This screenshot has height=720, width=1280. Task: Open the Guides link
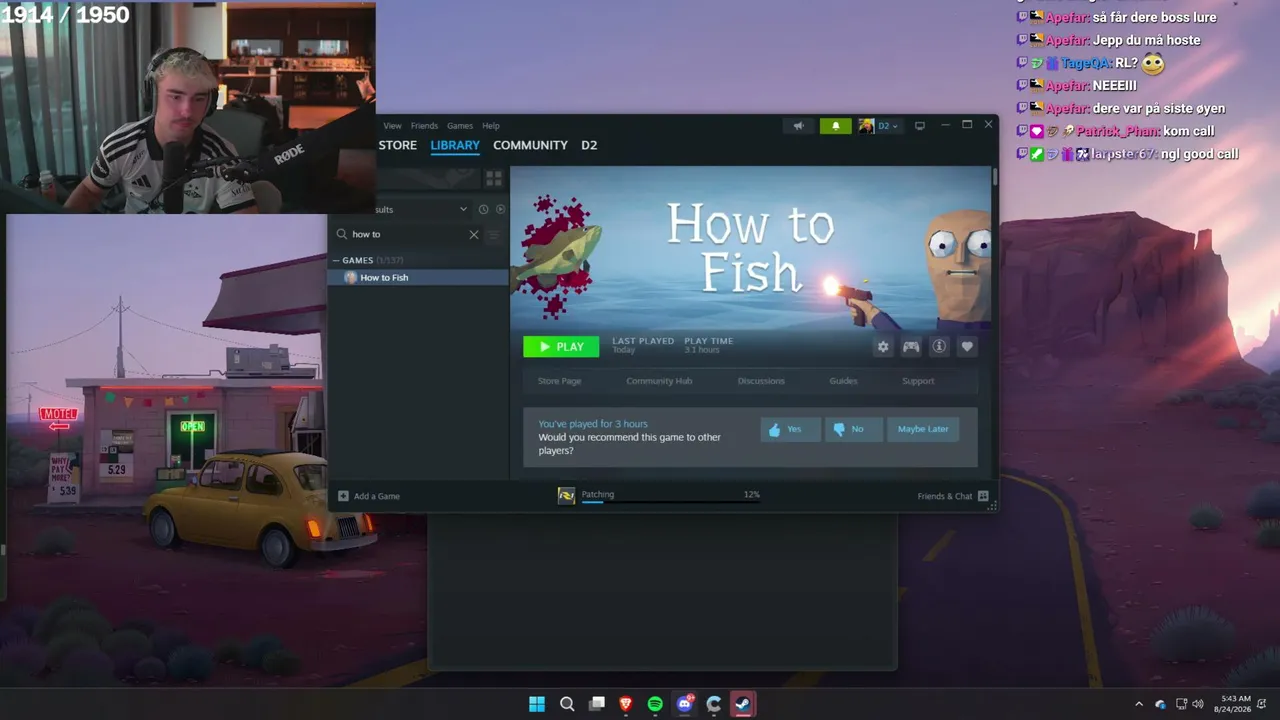click(843, 381)
